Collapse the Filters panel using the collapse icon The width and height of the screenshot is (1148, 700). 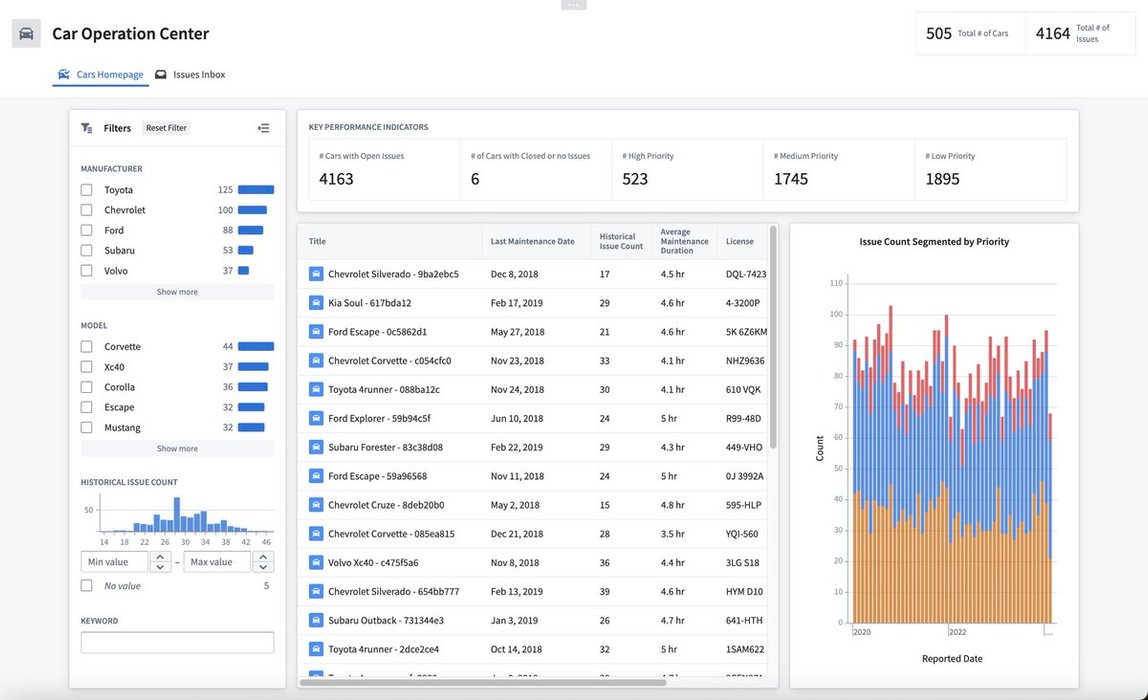(x=263, y=128)
